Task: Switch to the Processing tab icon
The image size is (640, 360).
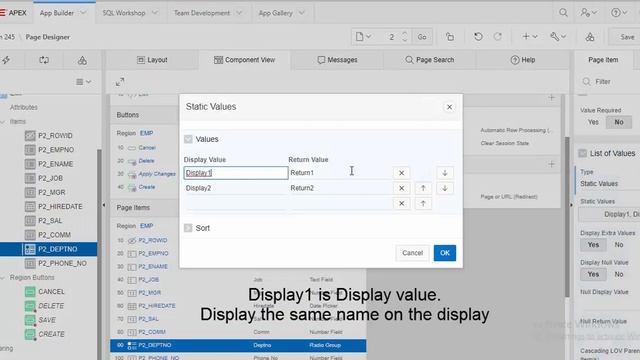Action: click(x=44, y=60)
